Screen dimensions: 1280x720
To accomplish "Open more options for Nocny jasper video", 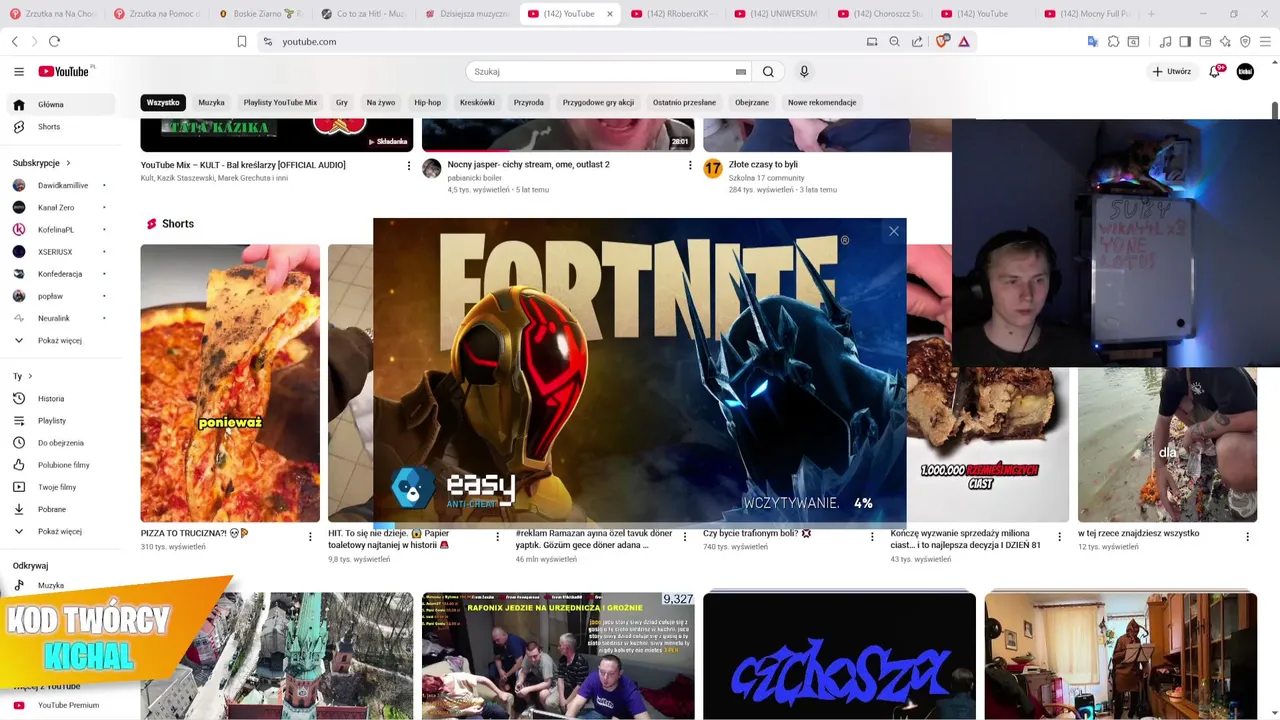I will coord(689,166).
